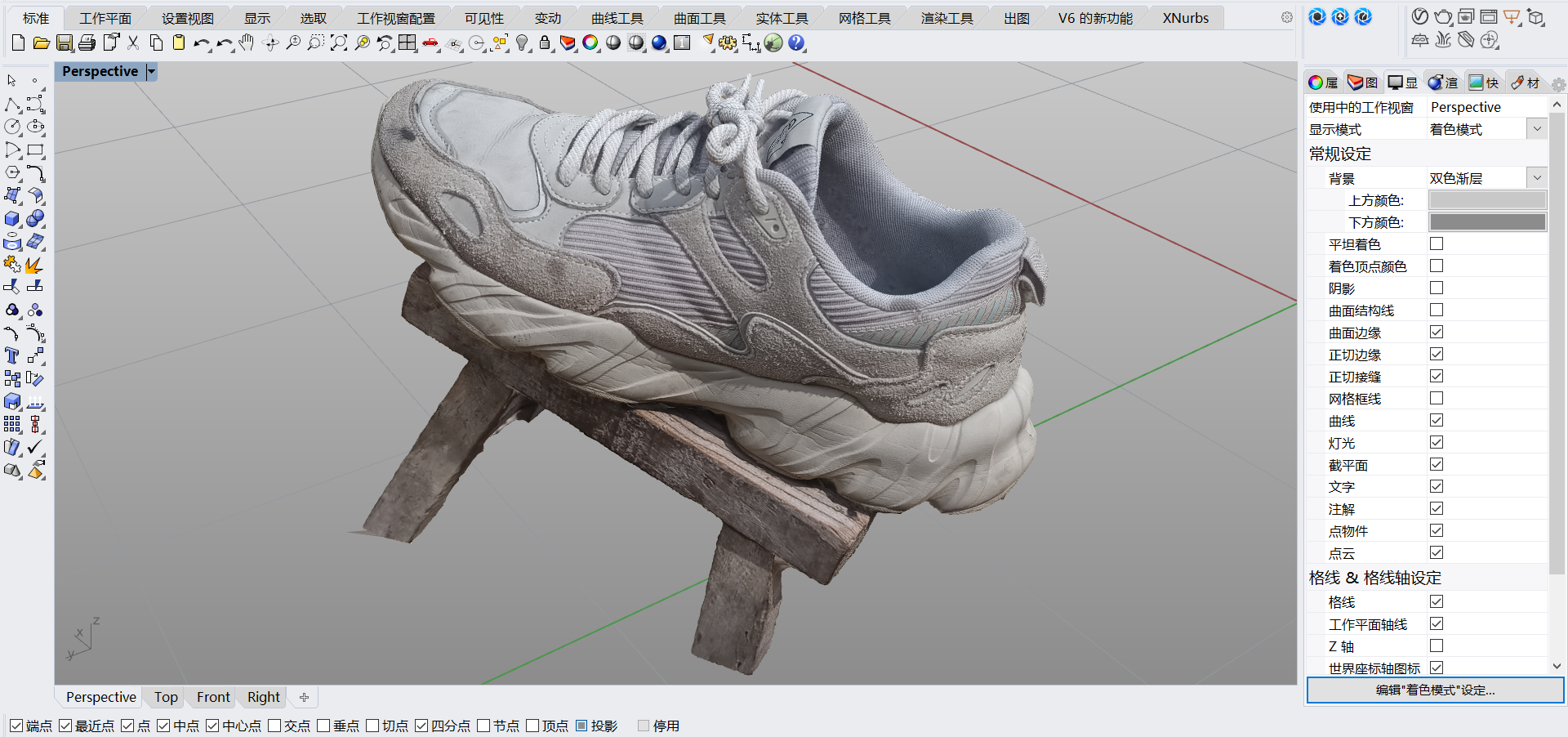The image size is (1568, 737).
Task: Open the four-viewport layout icon
Action: point(407,43)
